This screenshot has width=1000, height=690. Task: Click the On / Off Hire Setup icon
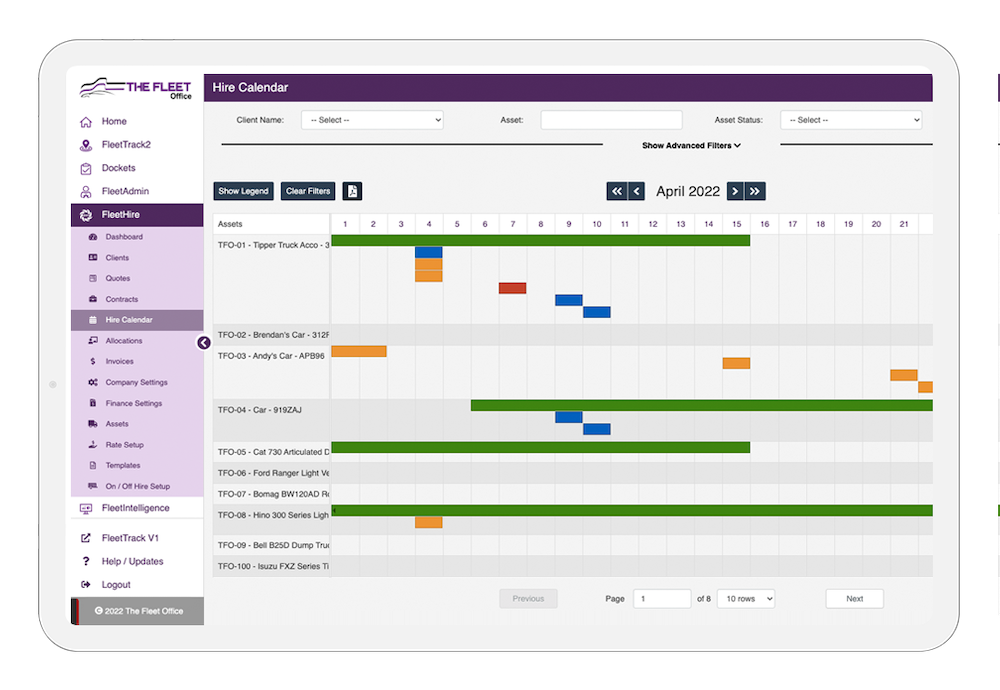pos(92,486)
